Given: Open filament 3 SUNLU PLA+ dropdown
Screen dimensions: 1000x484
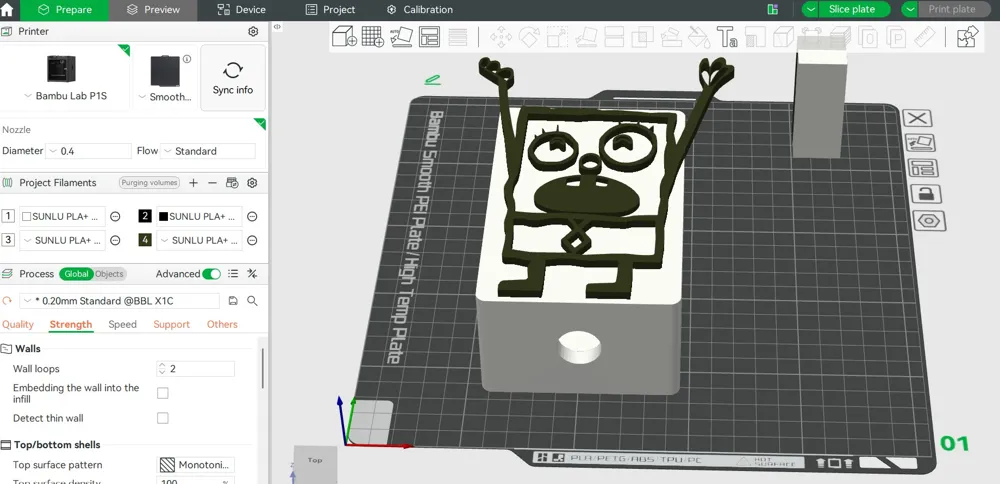Looking at the screenshot, I should pyautogui.click(x=62, y=240).
